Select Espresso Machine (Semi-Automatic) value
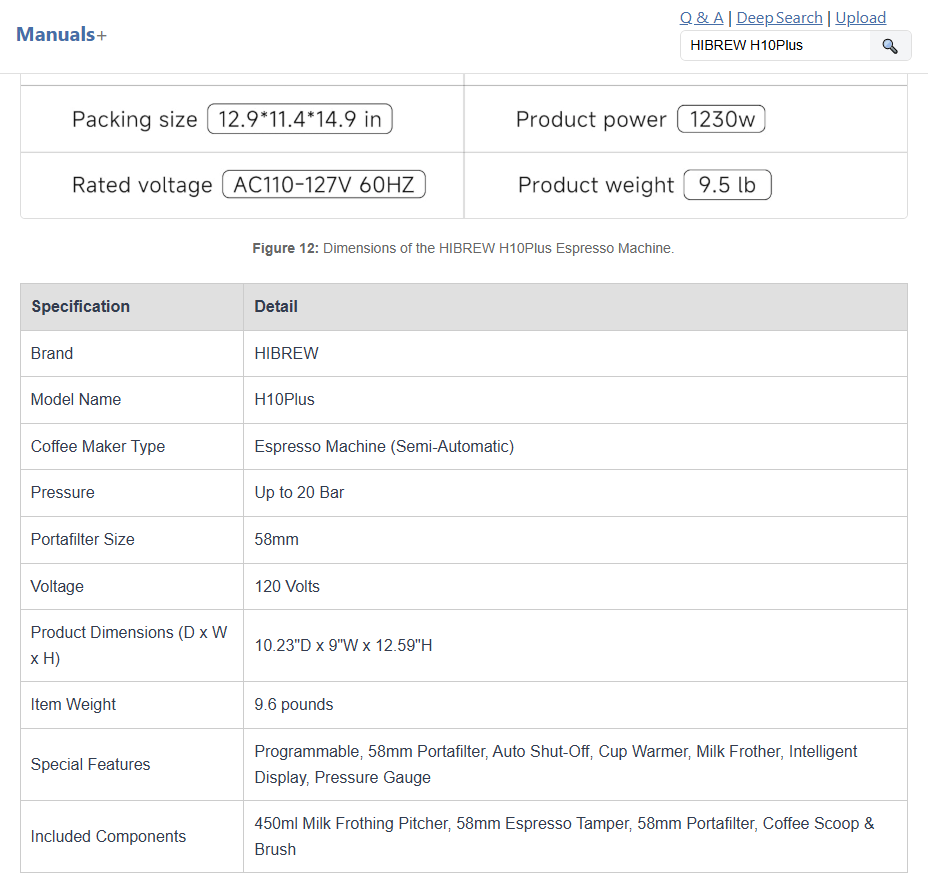Screen dimensions: 929x894 [x=385, y=447]
